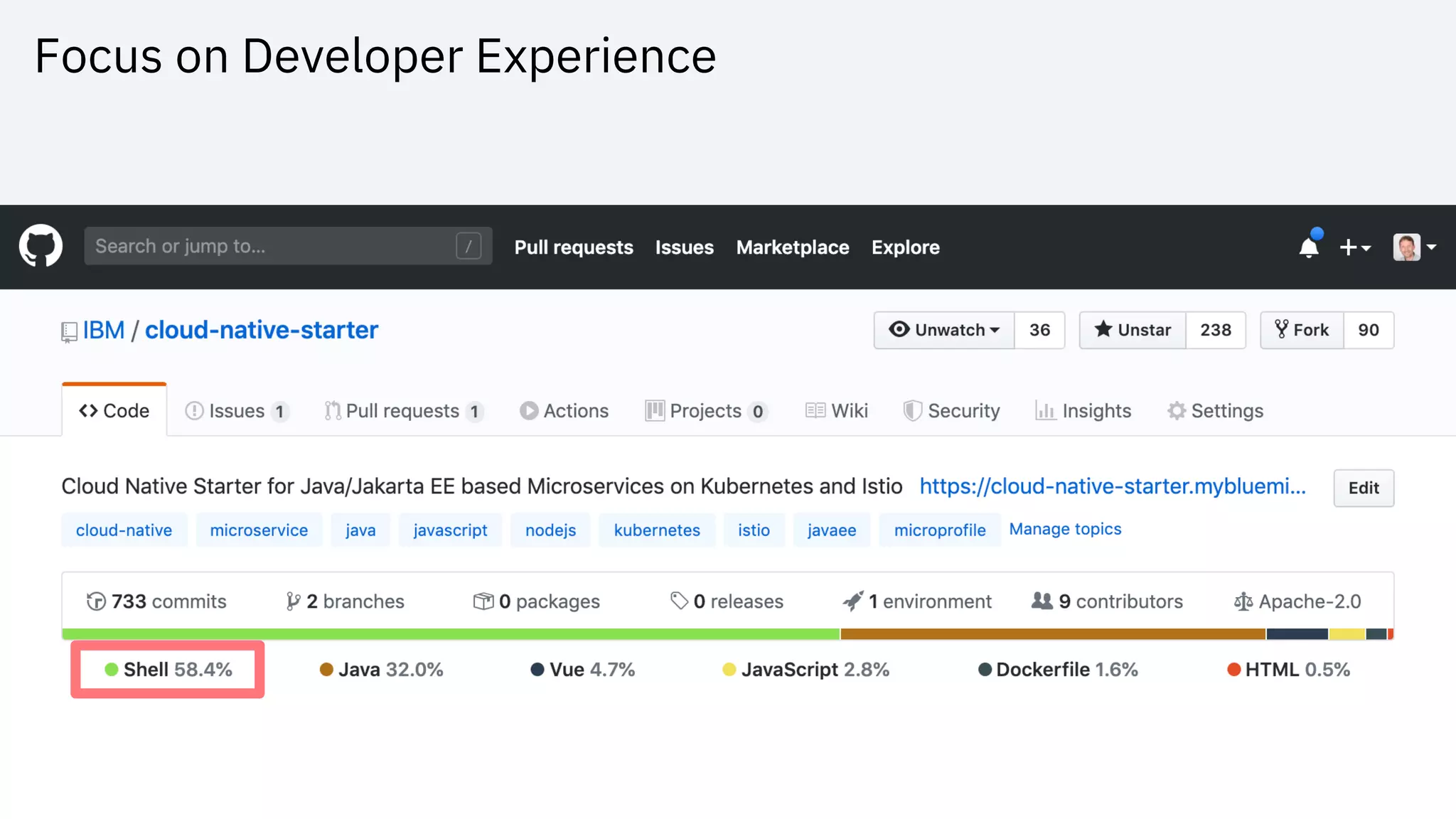This screenshot has width=1456, height=819.
Task: Switch to the repository Pull requests tab
Action: pos(404,411)
